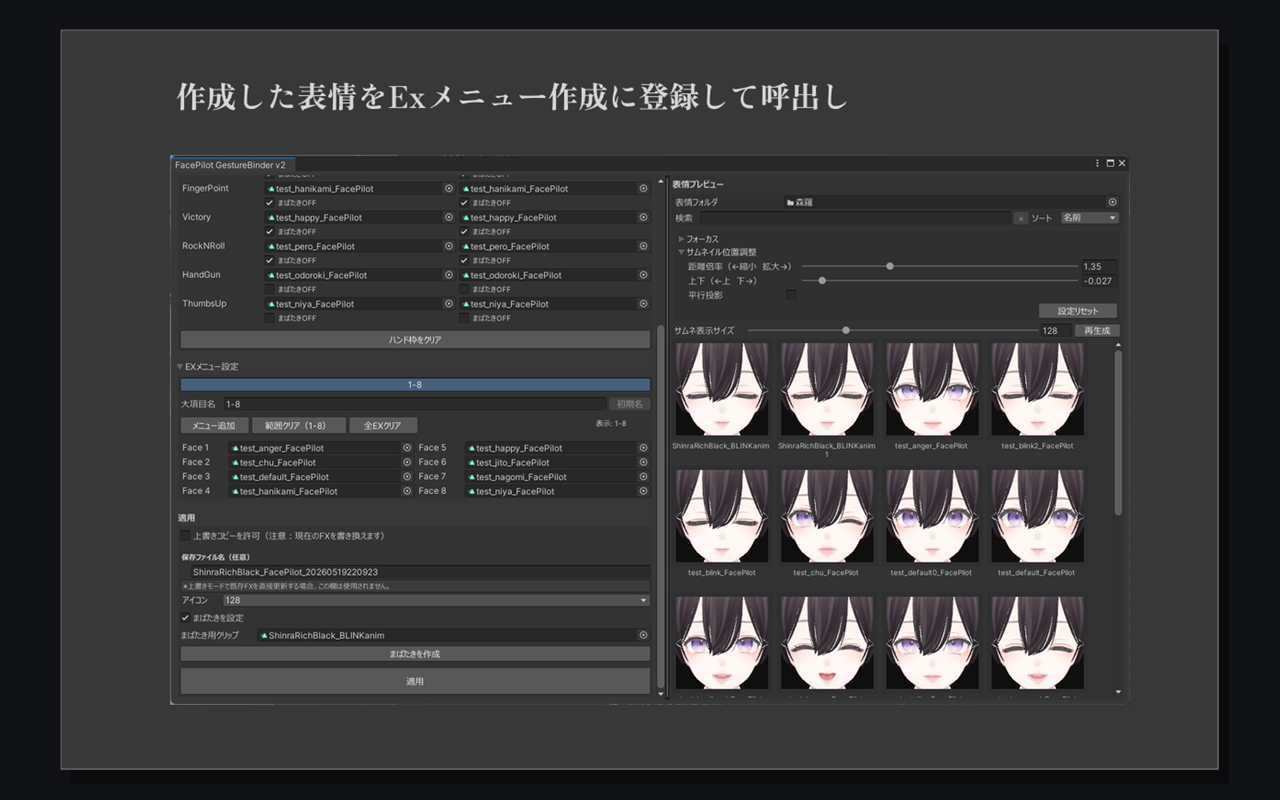This screenshot has width=1280, height=800.
Task: Uncheck left まばたきOFF under FingerPoint
Action: 269,203
